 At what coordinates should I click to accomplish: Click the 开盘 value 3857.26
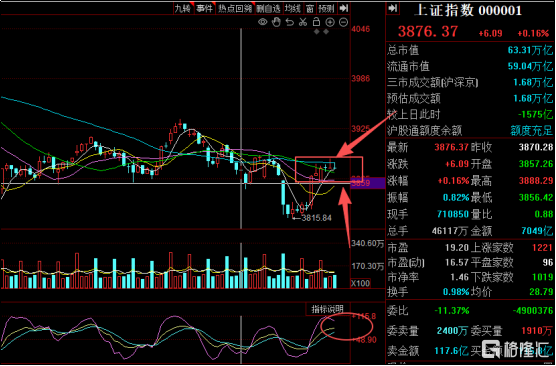[535, 163]
